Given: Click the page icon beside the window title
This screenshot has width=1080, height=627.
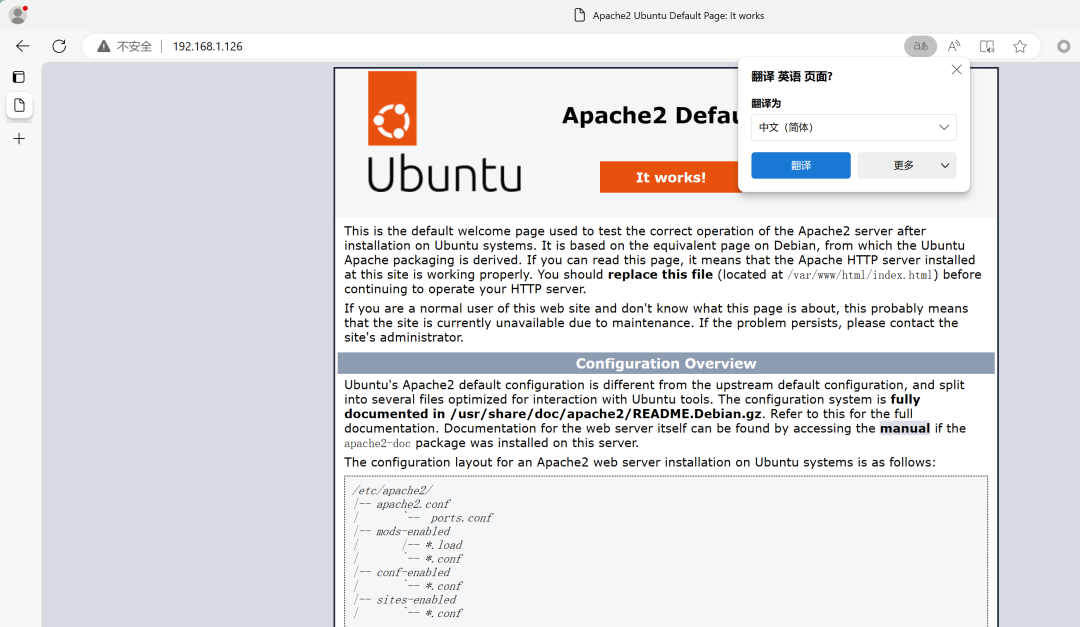Looking at the screenshot, I should pyautogui.click(x=580, y=15).
